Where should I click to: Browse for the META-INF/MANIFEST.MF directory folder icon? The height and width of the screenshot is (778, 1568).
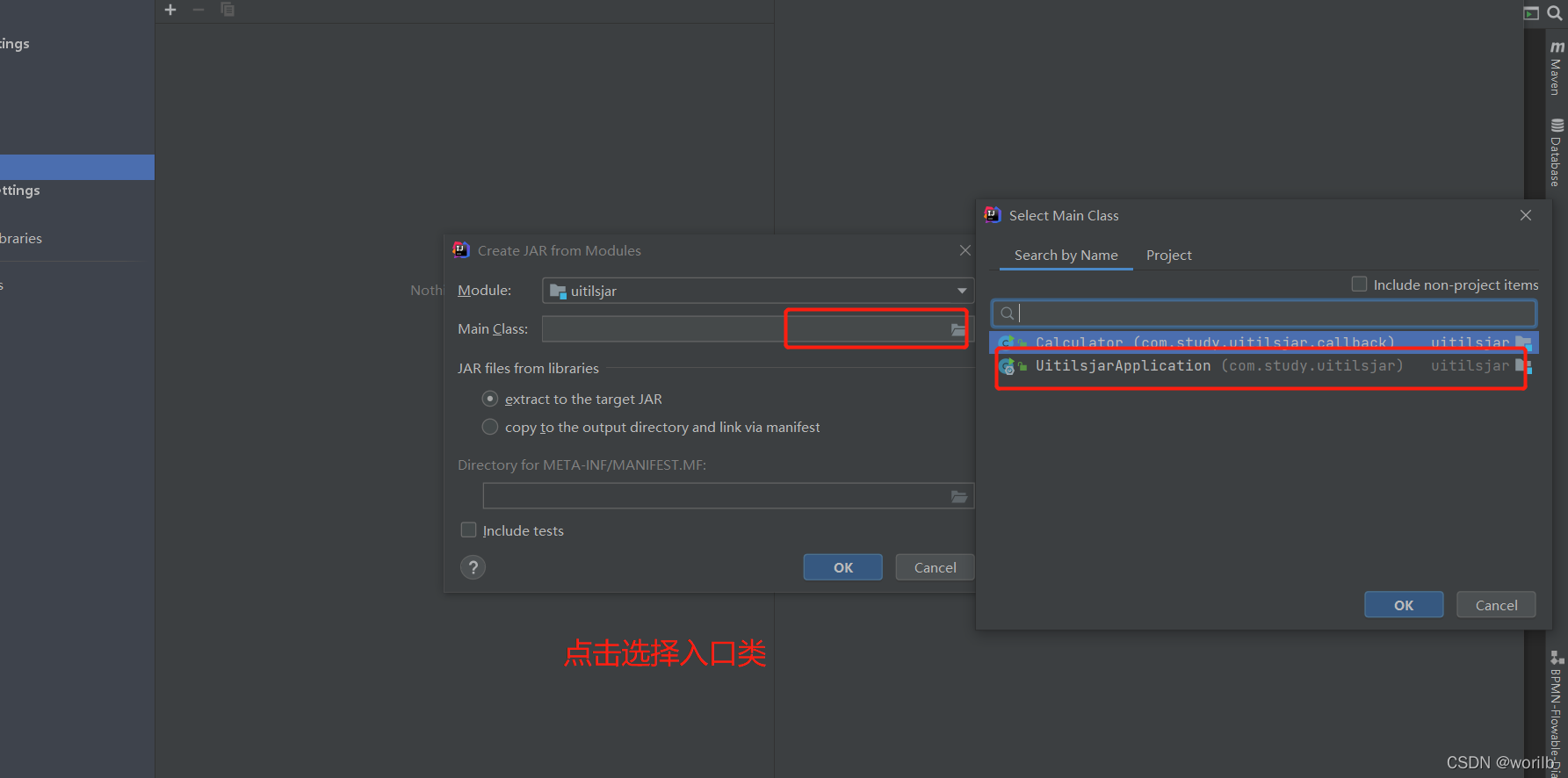point(959,497)
